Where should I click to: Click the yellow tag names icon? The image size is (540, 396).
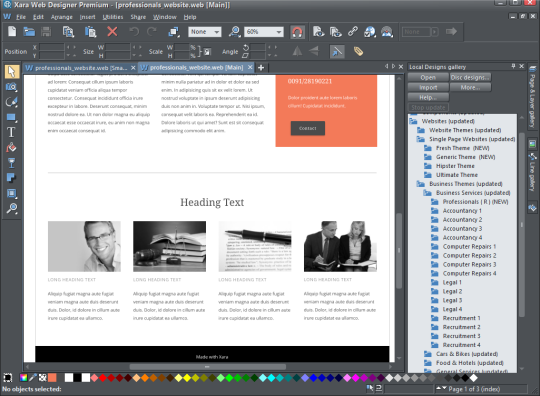pos(358,52)
